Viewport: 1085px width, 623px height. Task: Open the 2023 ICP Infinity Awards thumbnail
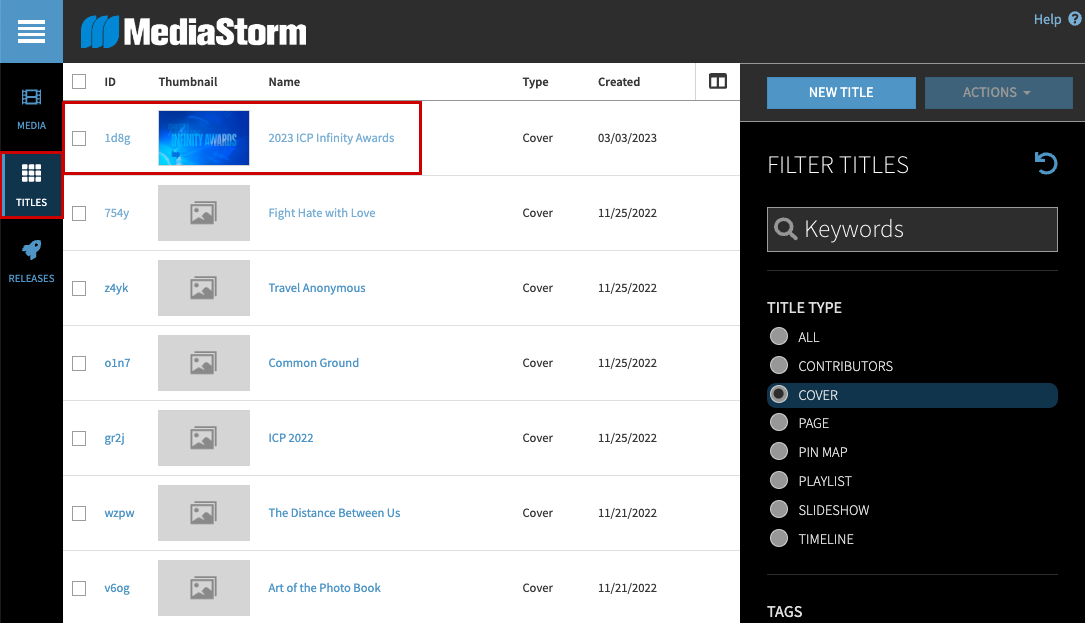point(204,138)
